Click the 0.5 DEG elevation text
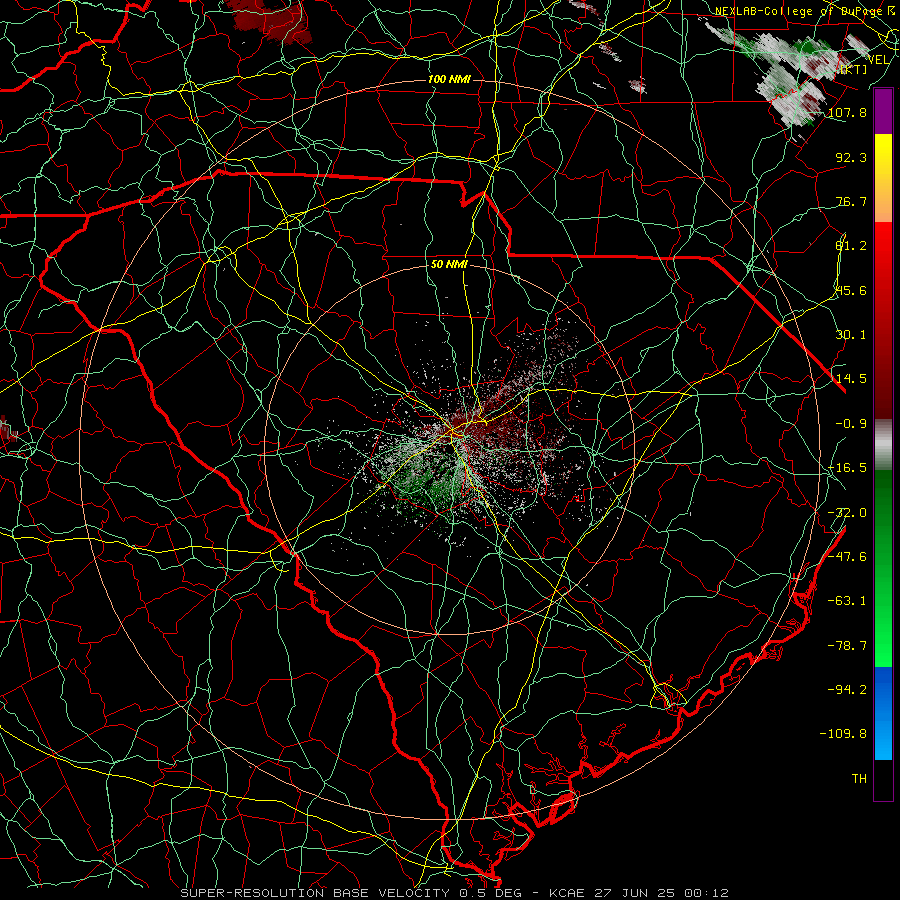Image resolution: width=900 pixels, height=900 pixels. point(489,893)
